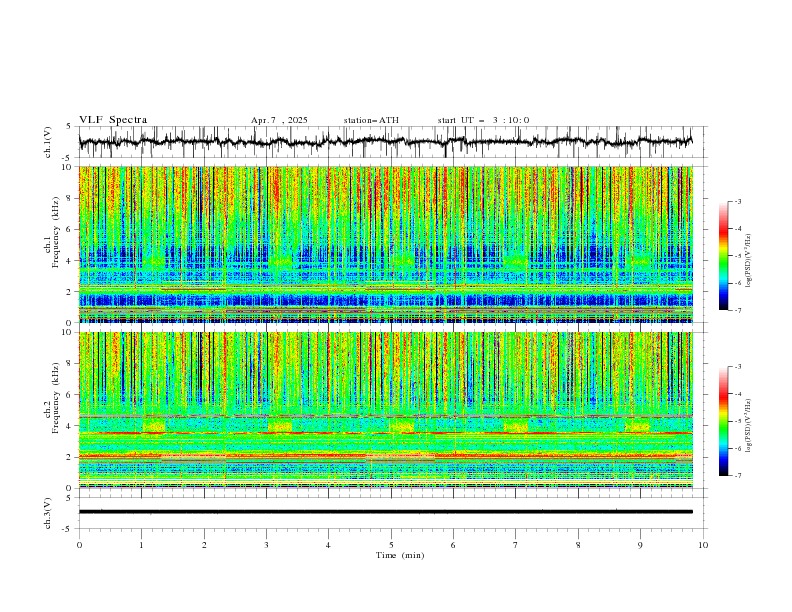Click the ch.1 PSD color scale bar
Viewport: 792px width, 612px height.
pyautogui.click(x=723, y=256)
